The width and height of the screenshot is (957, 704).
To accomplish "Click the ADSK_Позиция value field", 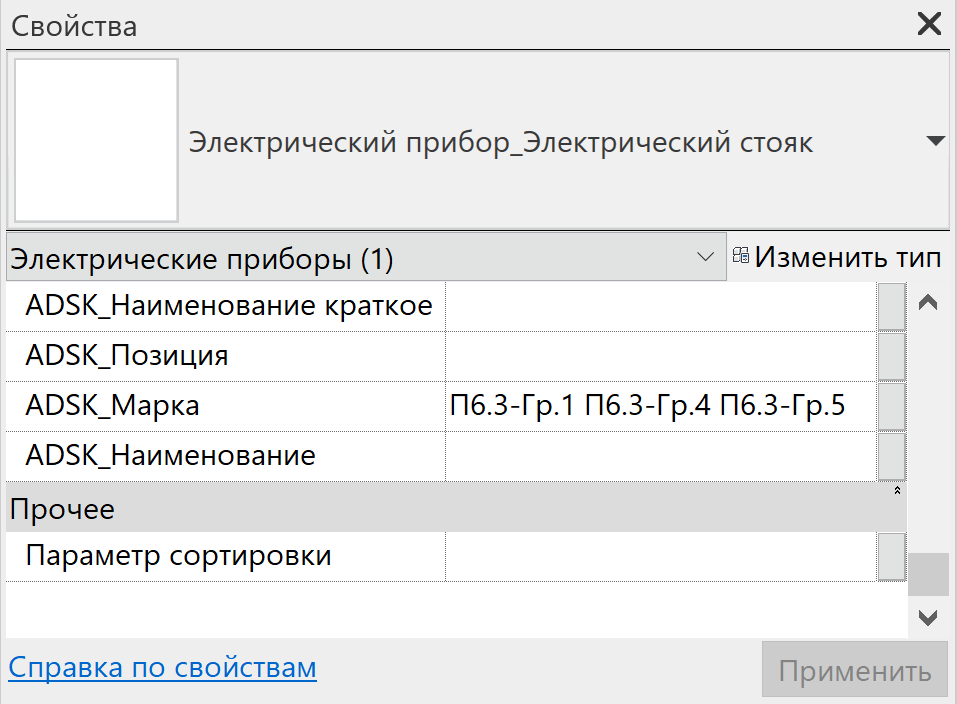I will pos(661,357).
